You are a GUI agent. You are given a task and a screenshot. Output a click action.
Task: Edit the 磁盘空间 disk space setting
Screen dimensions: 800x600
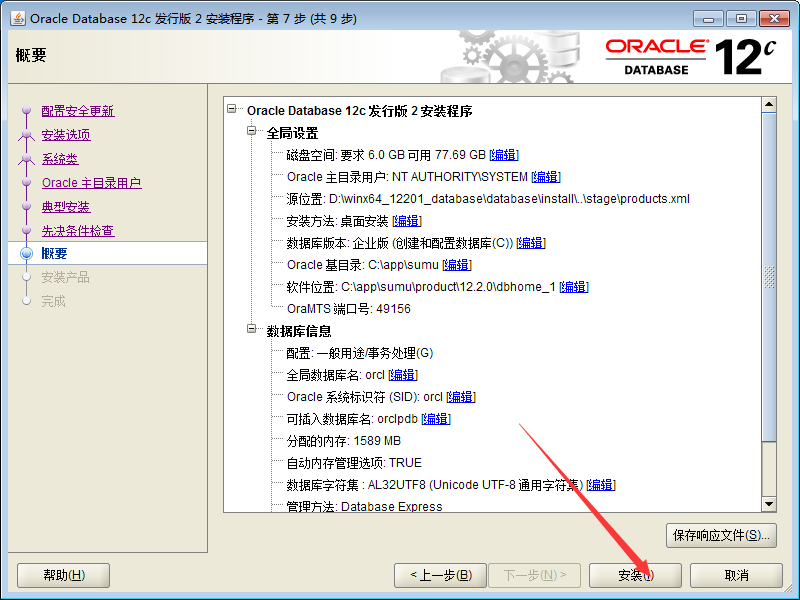tap(504, 155)
